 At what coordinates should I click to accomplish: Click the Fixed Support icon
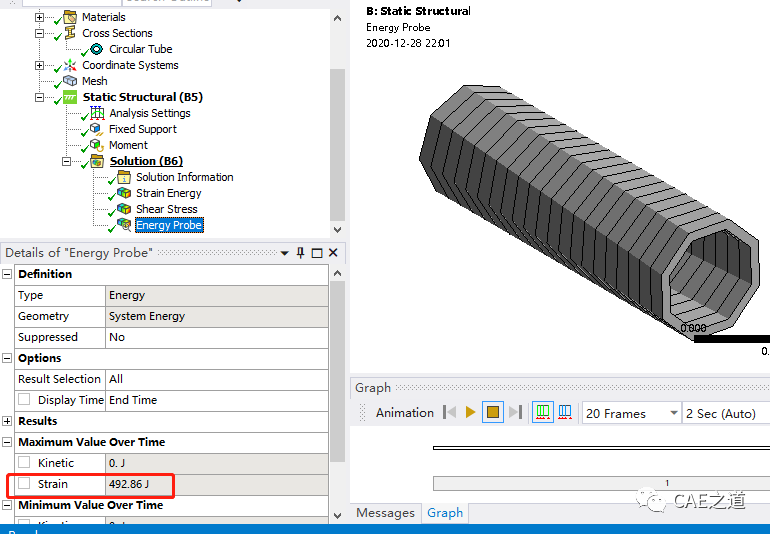pos(97,129)
